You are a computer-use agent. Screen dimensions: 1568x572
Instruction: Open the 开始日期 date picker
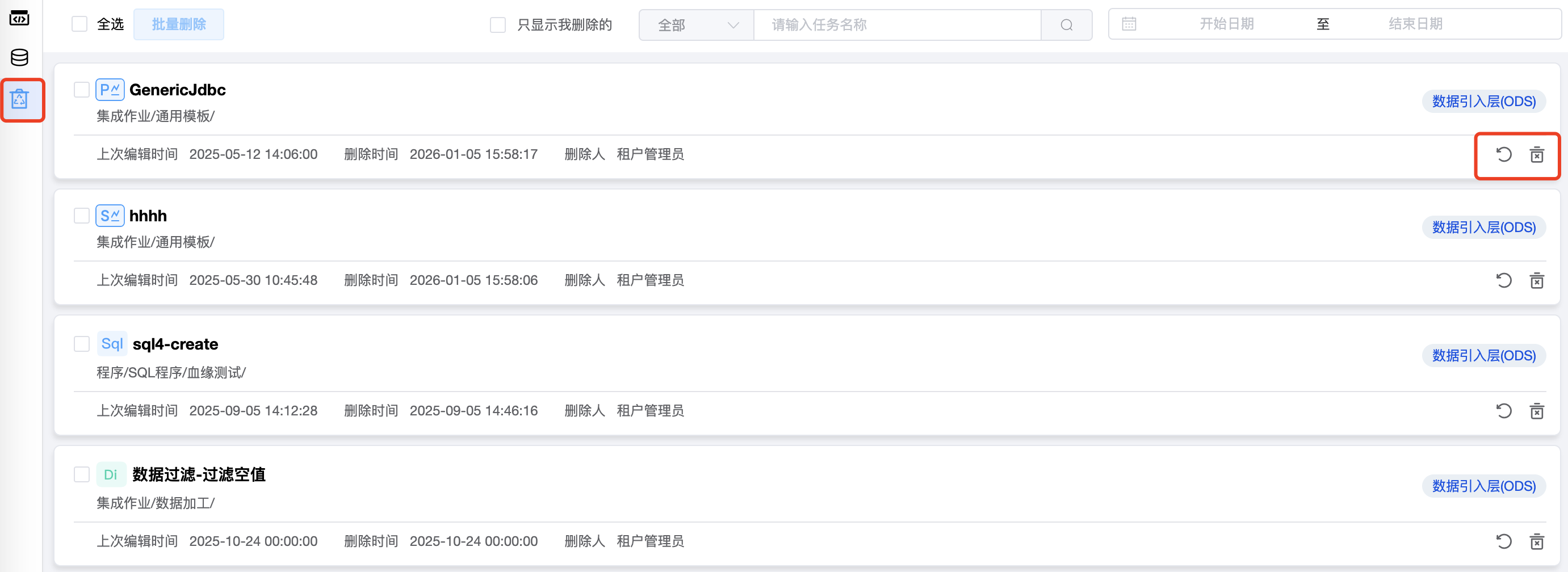click(x=1226, y=24)
